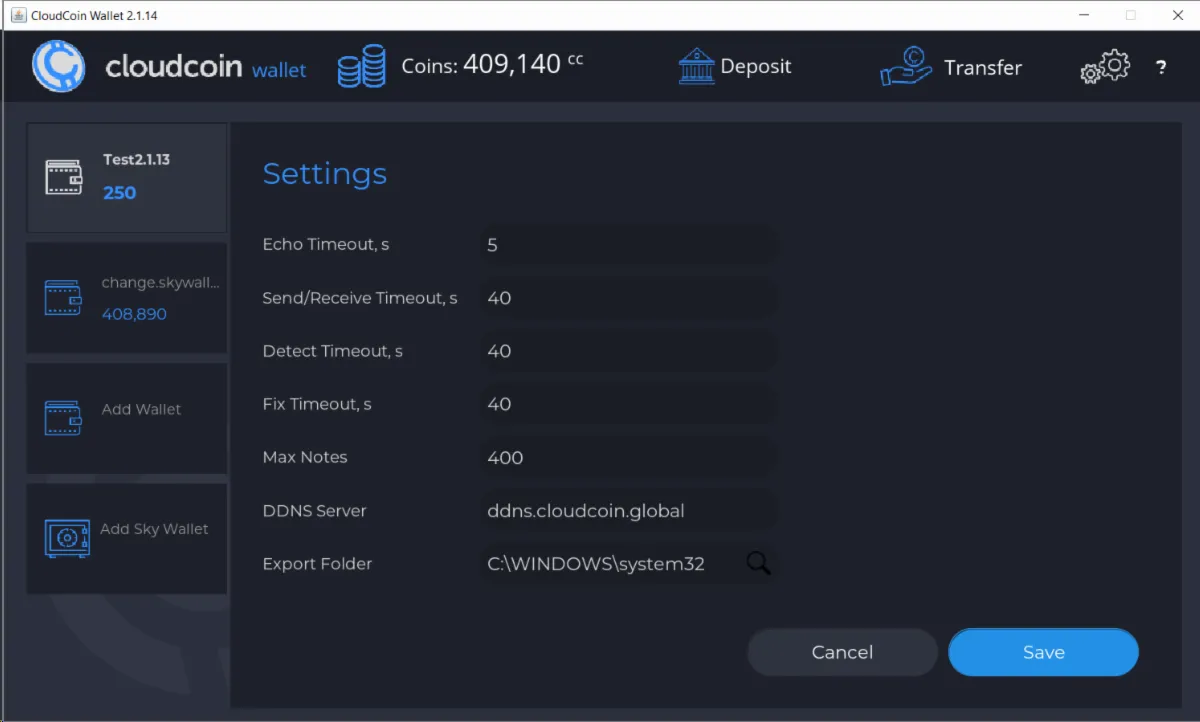Viewport: 1200px width, 722px height.
Task: Choose the Add Sky Wallet option
Action: pos(154,529)
